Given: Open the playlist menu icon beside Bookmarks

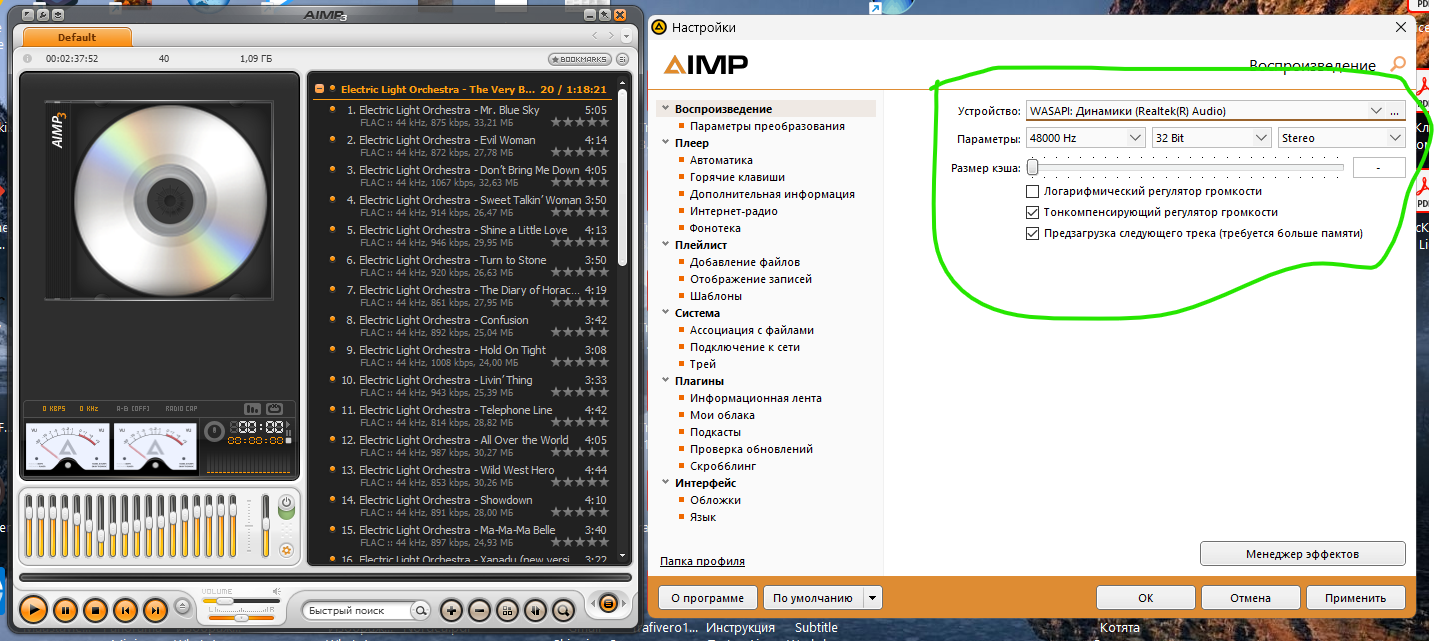Looking at the screenshot, I should [x=622, y=59].
